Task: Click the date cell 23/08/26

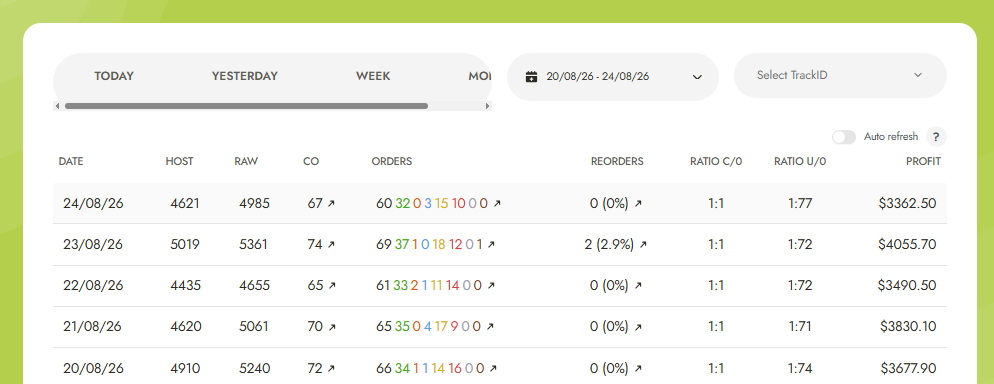Action: point(93,245)
